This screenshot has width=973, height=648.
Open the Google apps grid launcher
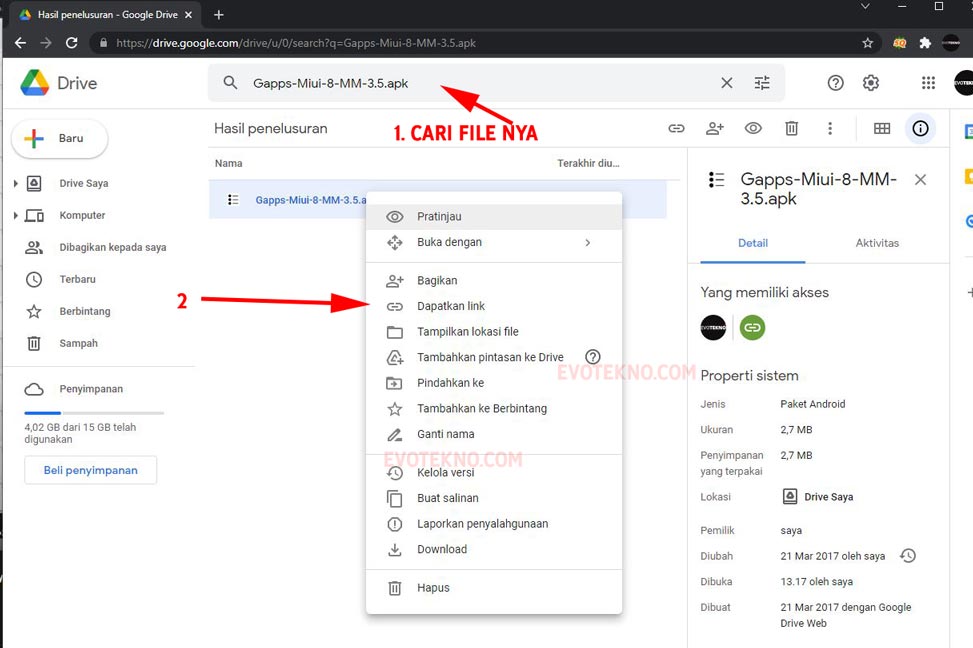tap(928, 83)
